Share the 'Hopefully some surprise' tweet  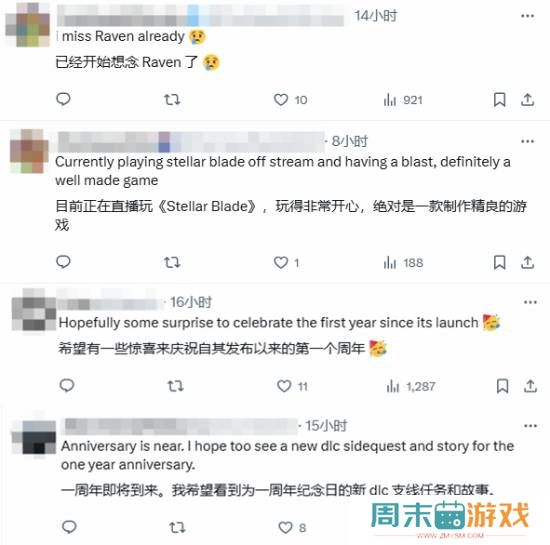(530, 386)
